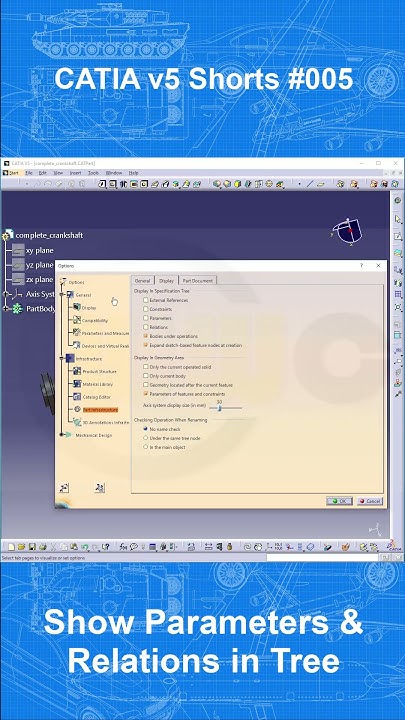Select the xy plane in specification tree
The image size is (405, 720).
[39, 250]
